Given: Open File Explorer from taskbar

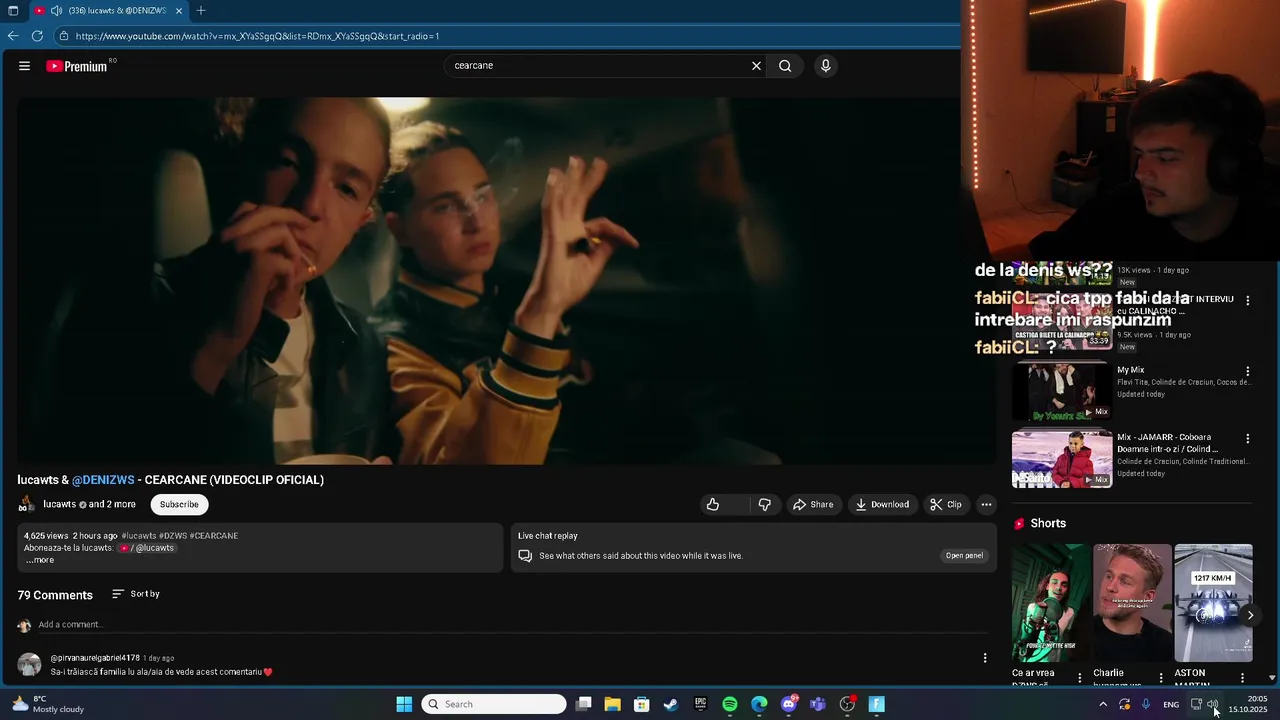Looking at the screenshot, I should pos(612,704).
